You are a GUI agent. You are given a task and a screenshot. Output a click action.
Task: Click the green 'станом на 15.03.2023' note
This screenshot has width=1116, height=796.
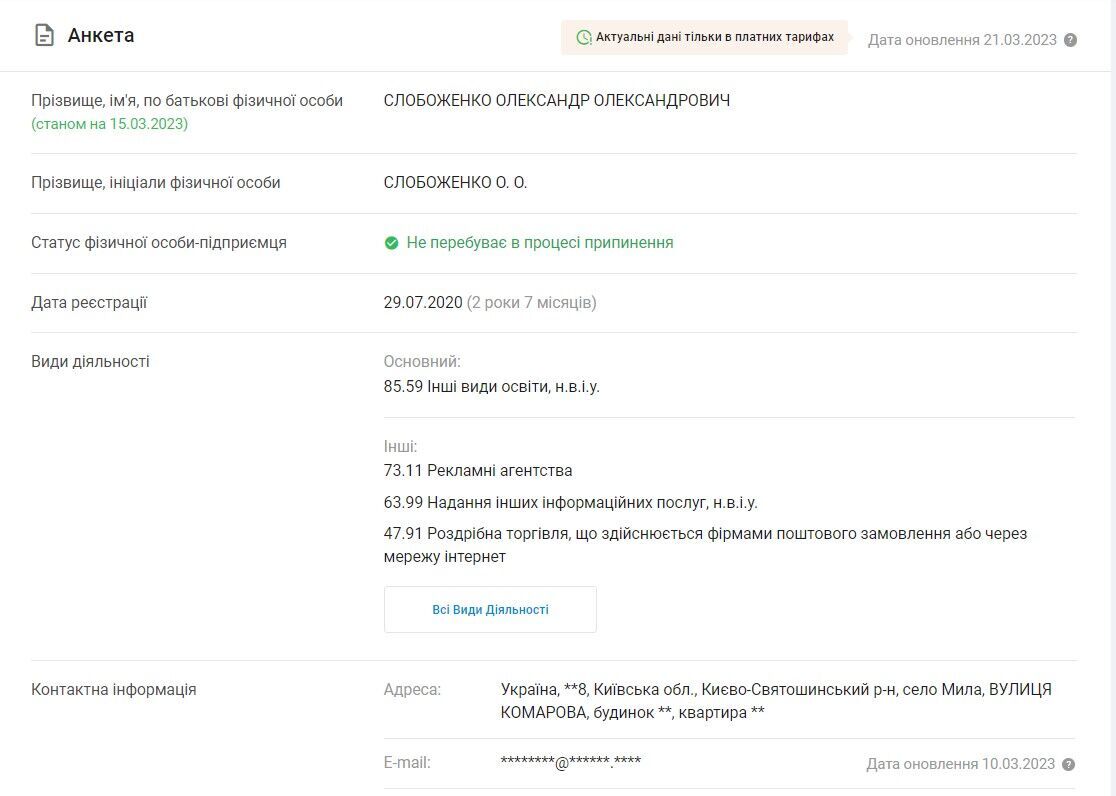[110, 124]
